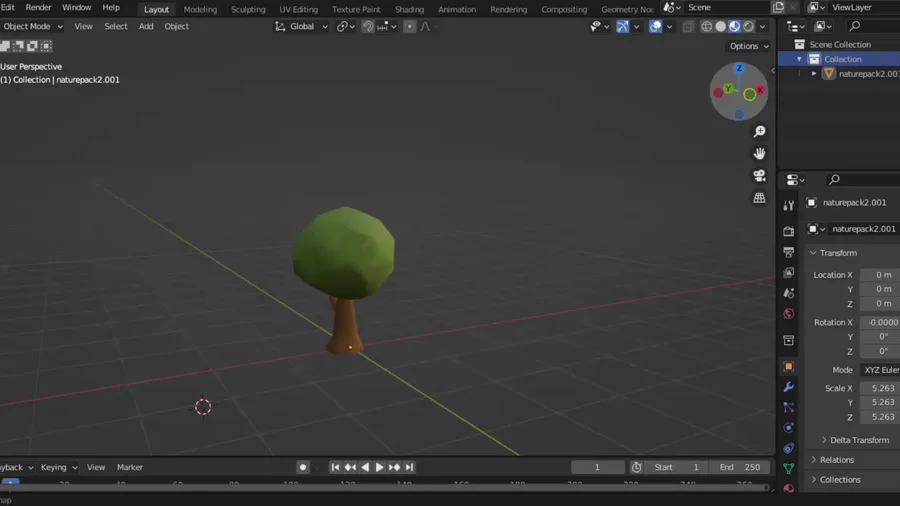Open the timeline Marker menu

tap(130, 467)
